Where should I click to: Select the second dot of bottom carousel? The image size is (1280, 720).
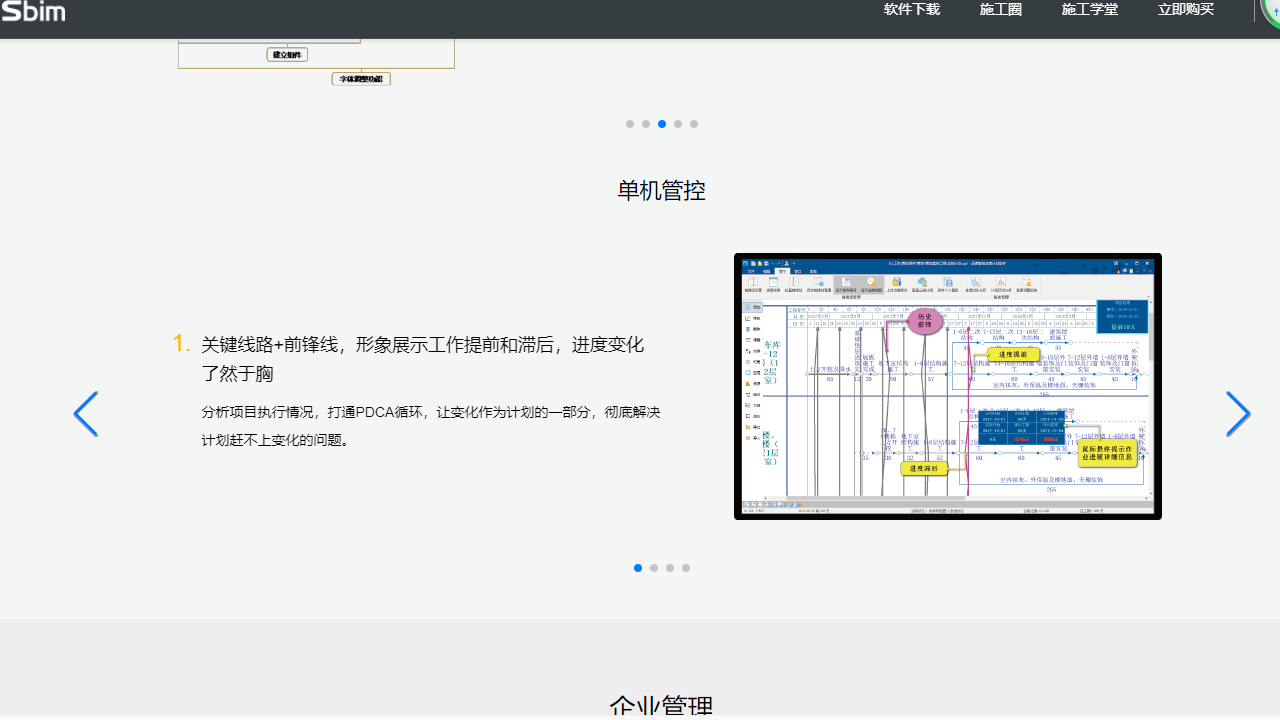click(x=654, y=568)
